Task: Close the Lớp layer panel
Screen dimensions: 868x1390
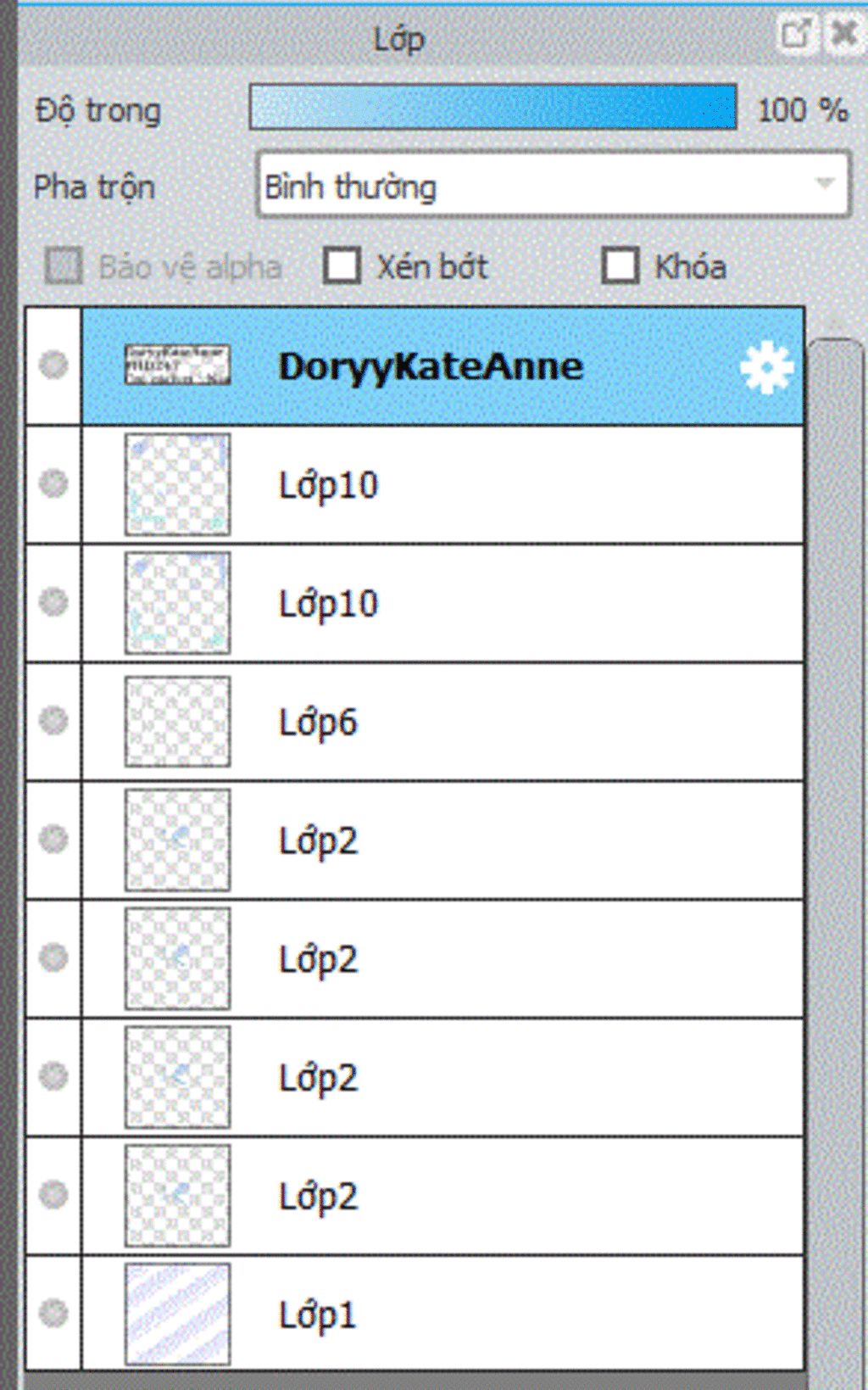Action: coord(844,34)
